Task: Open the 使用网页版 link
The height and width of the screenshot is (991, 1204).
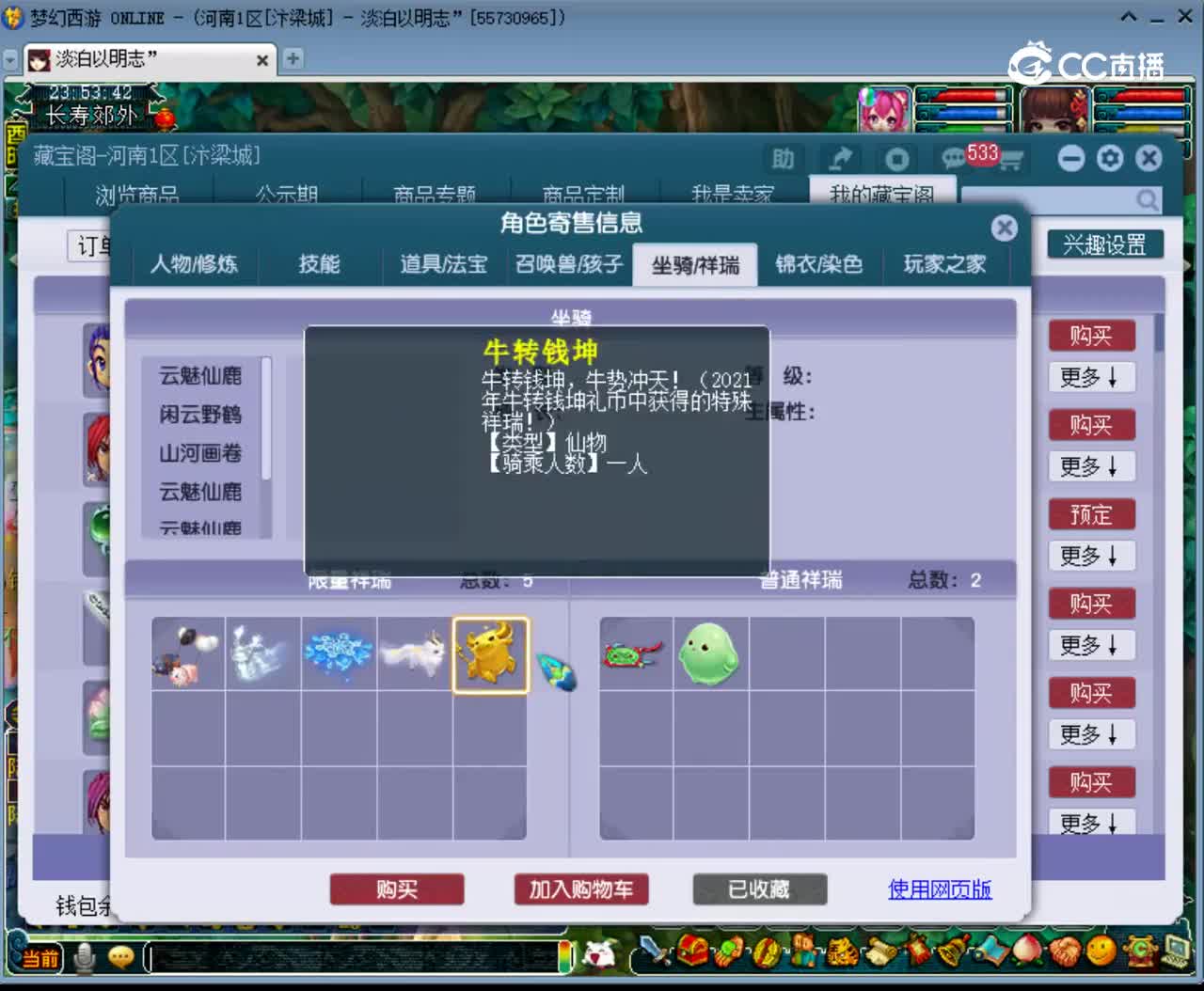Action: coord(940,889)
